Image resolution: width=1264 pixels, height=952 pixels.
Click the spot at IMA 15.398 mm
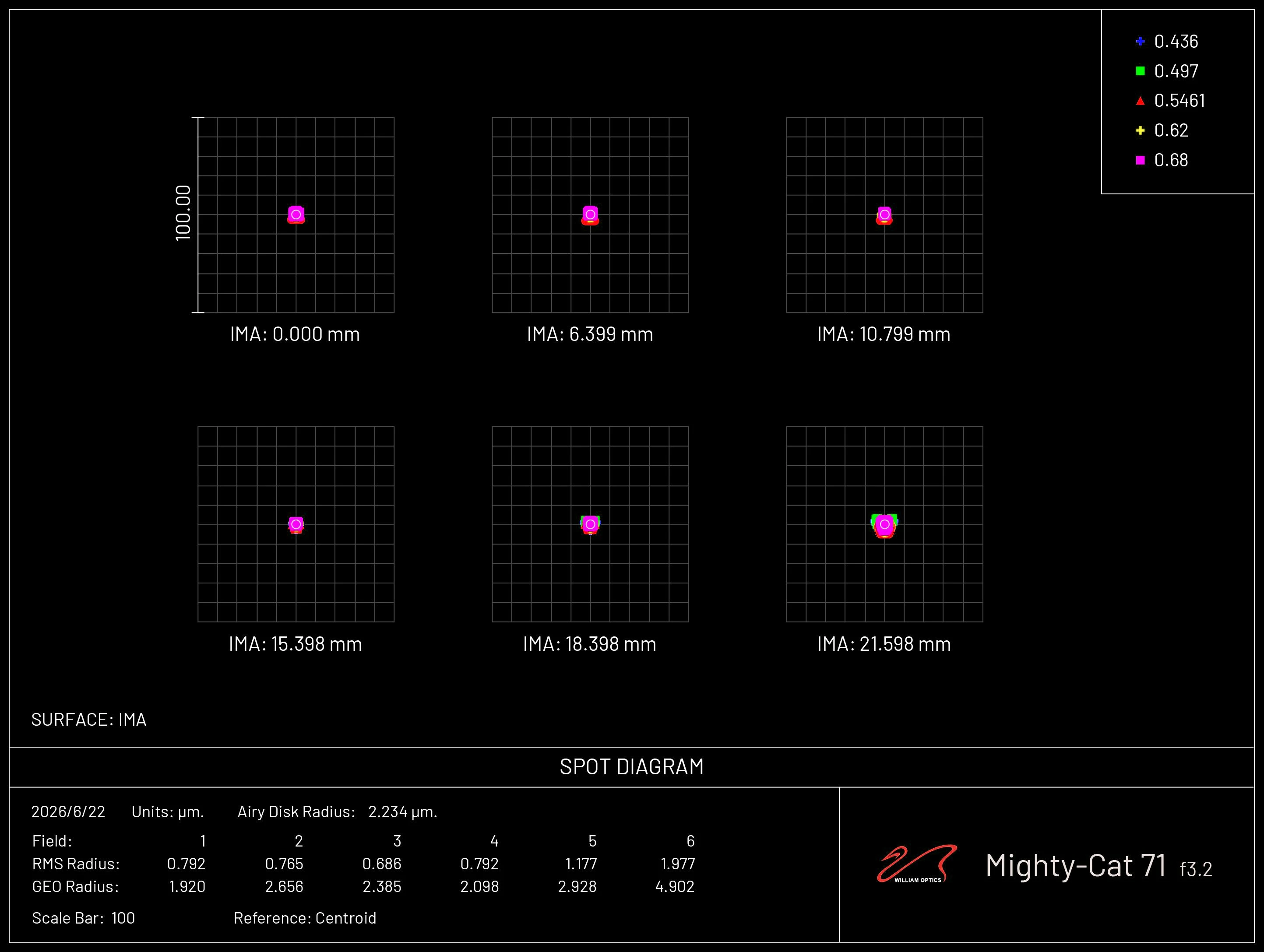296,525
